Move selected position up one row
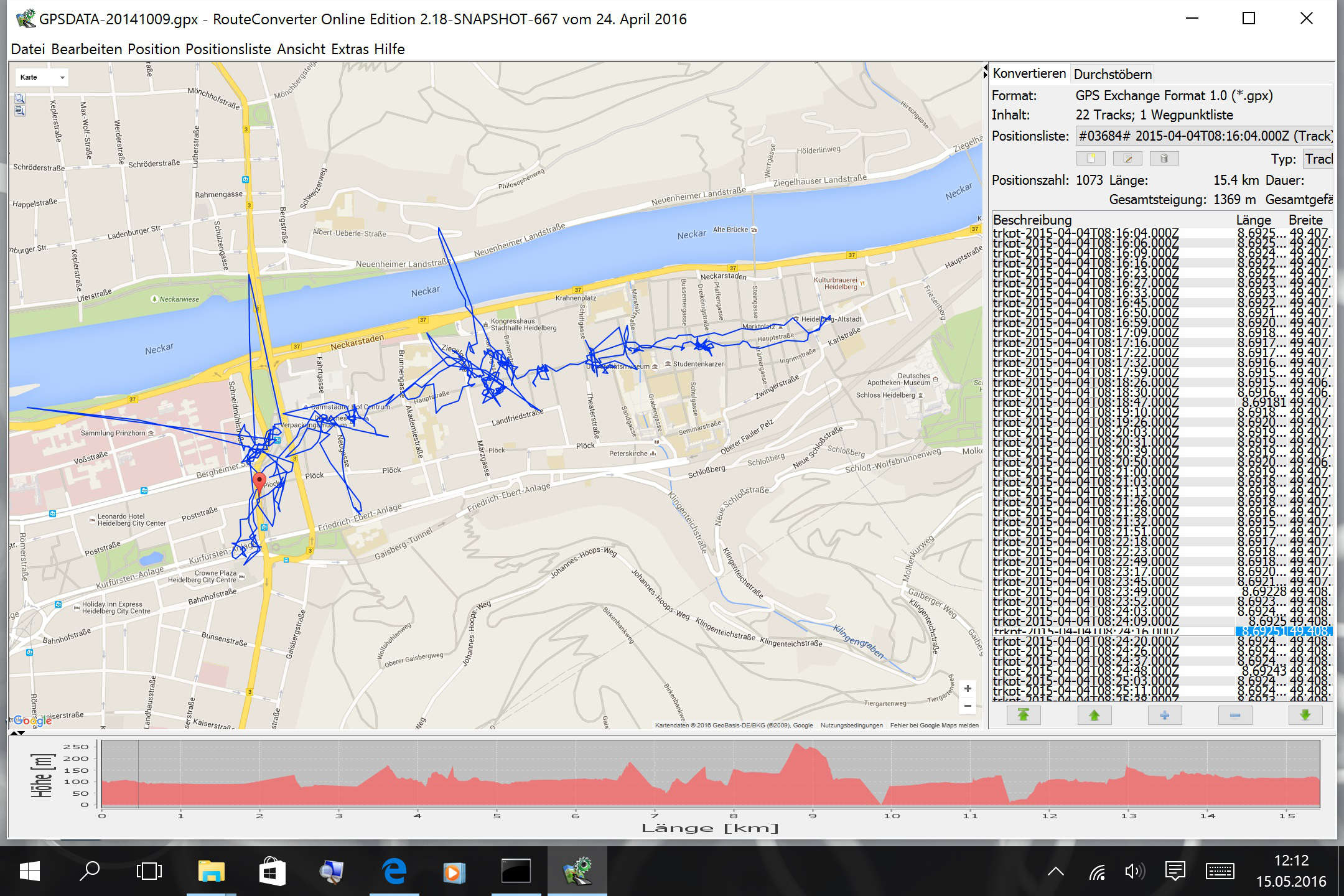Image resolution: width=1344 pixels, height=896 pixels. [1094, 715]
